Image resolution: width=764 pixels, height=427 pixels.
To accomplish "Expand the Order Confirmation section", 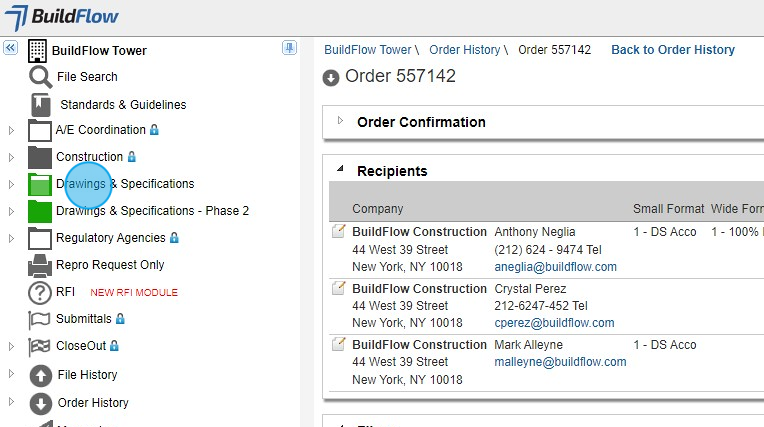I will 340,121.
